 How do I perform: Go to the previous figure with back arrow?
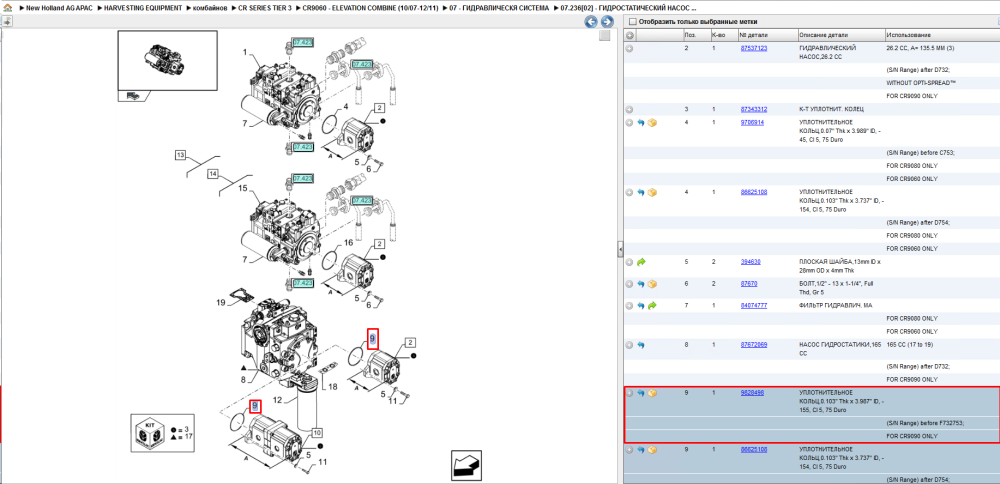point(591,22)
